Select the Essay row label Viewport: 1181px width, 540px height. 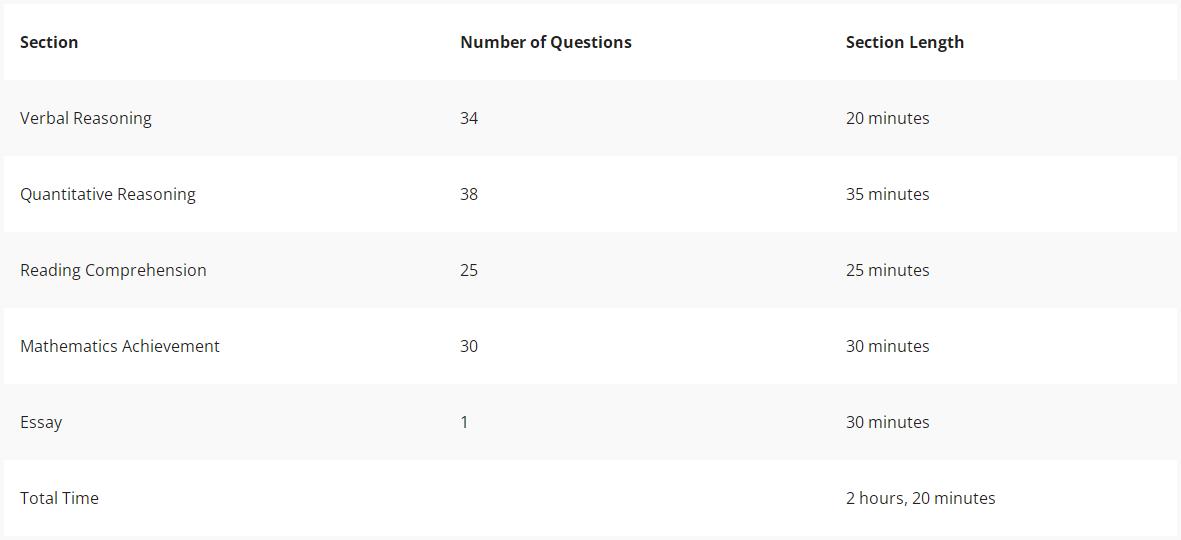coord(41,423)
